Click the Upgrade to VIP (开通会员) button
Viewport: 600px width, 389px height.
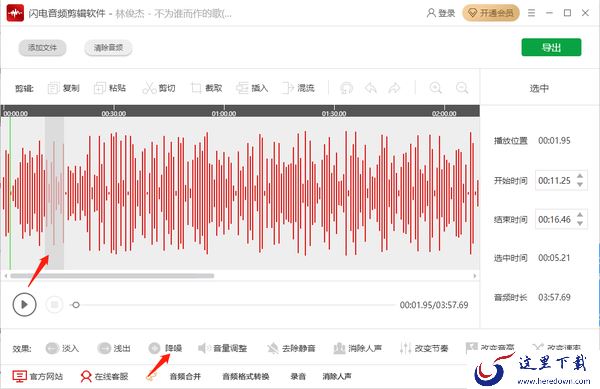[x=491, y=13]
